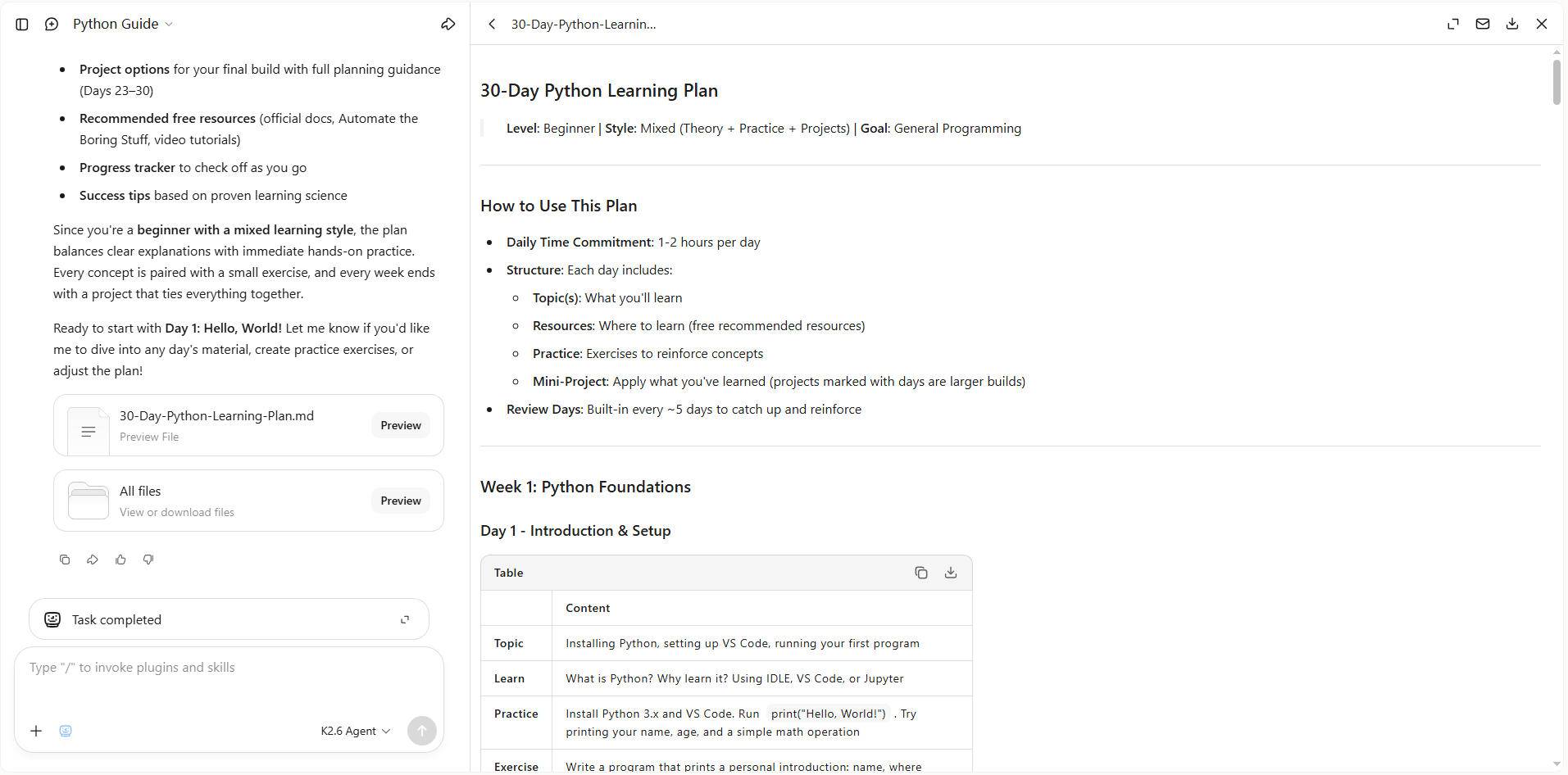This screenshot has width=1568, height=775.
Task: Dislike the response with thumbs down
Action: pyautogui.click(x=148, y=560)
